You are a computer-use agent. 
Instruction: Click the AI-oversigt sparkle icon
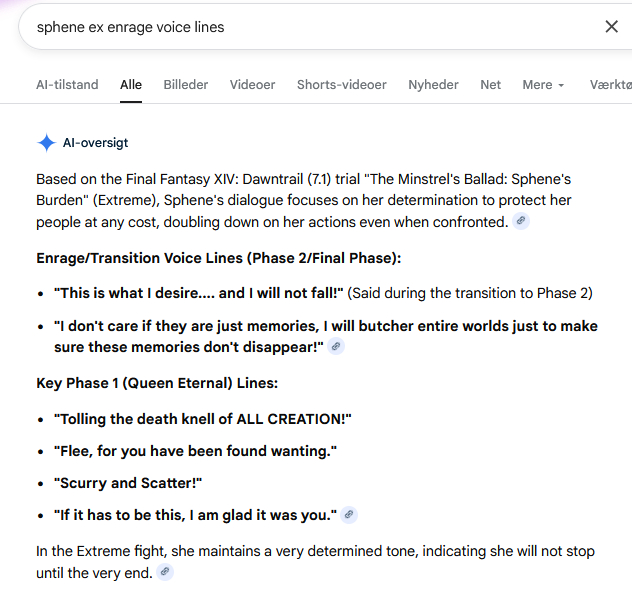(46, 143)
